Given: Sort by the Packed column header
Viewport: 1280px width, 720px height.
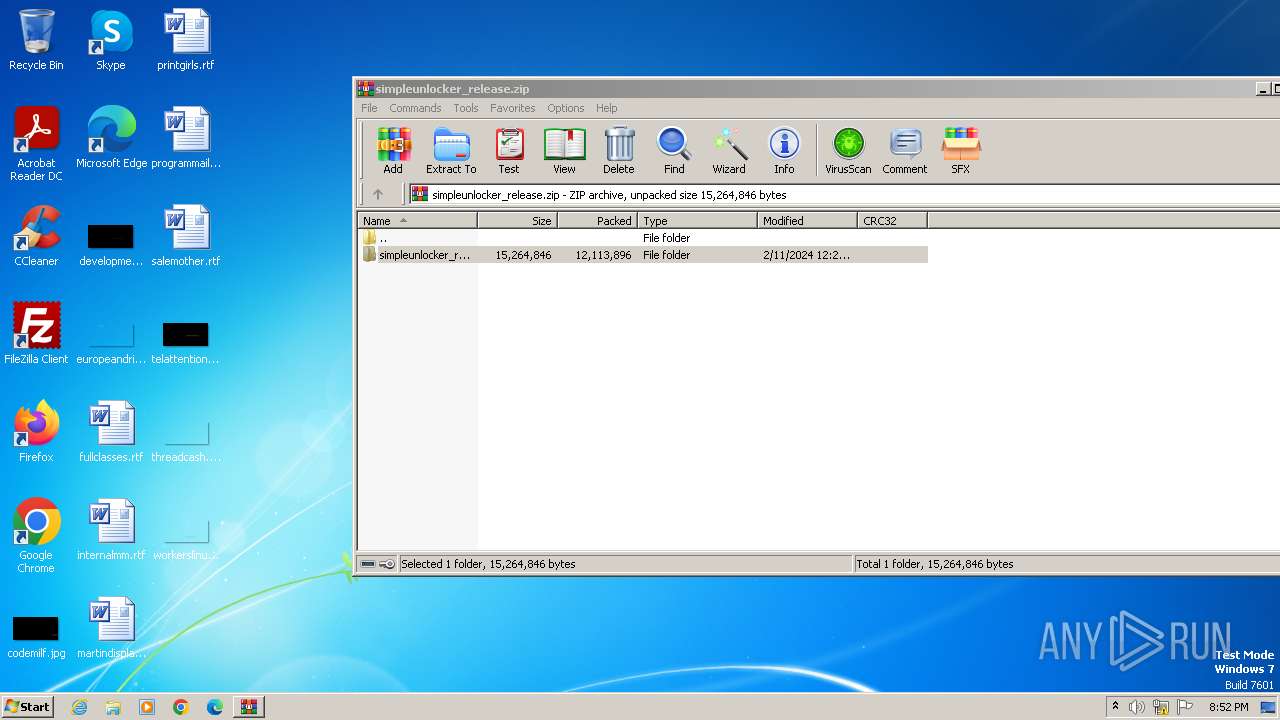Looking at the screenshot, I should pyautogui.click(x=597, y=221).
